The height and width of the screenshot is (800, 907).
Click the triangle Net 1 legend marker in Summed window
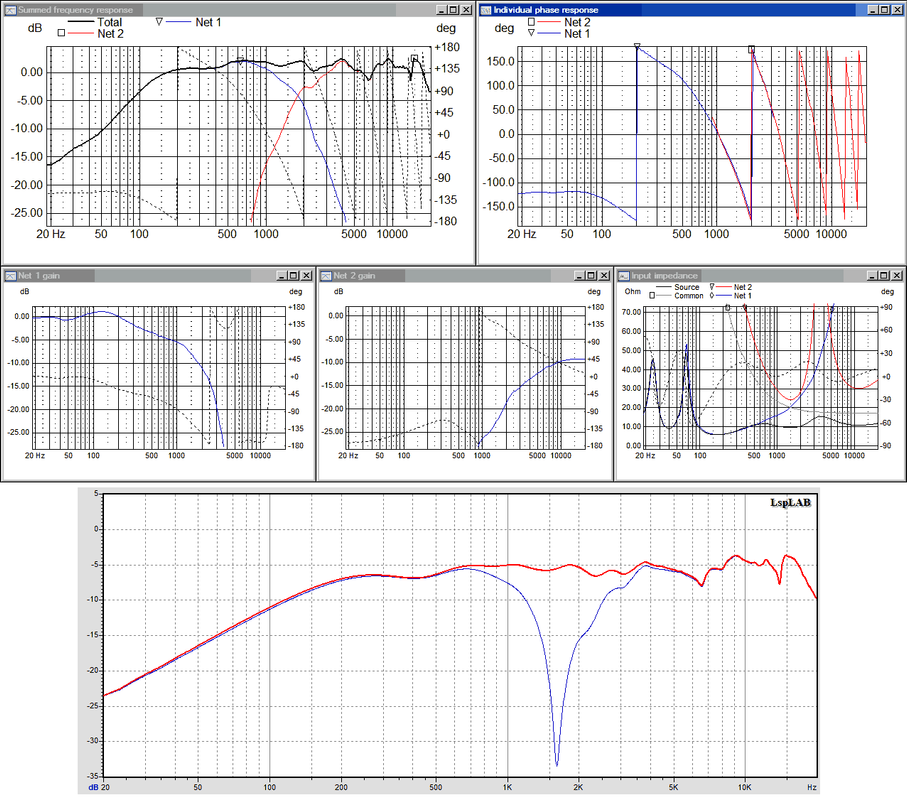pos(159,21)
